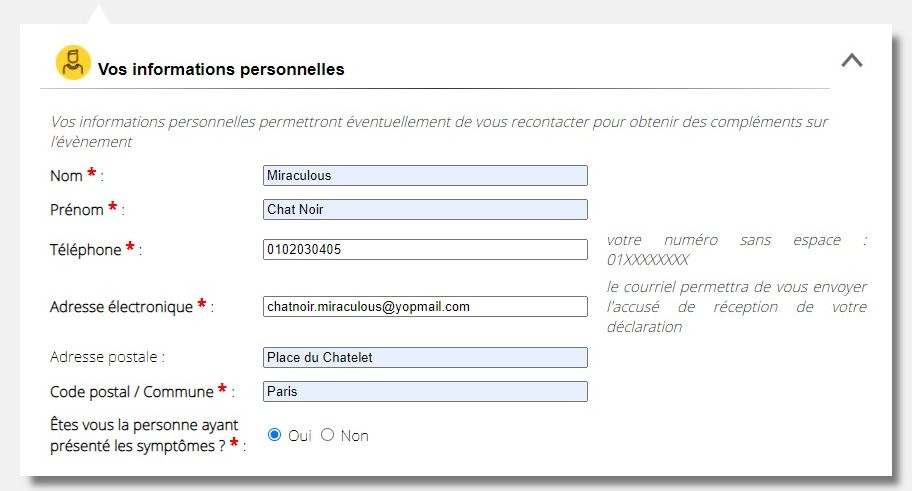
Task: Click the Adresse postale input field
Action: pyautogui.click(x=425, y=358)
